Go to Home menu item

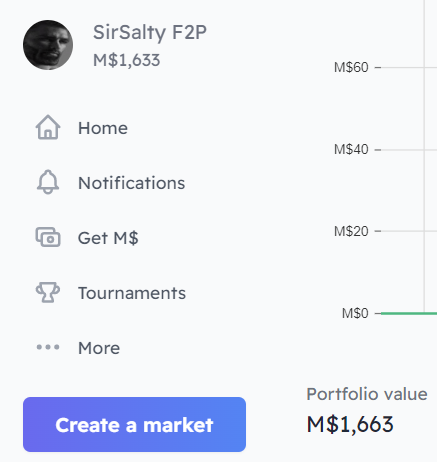tap(82, 127)
